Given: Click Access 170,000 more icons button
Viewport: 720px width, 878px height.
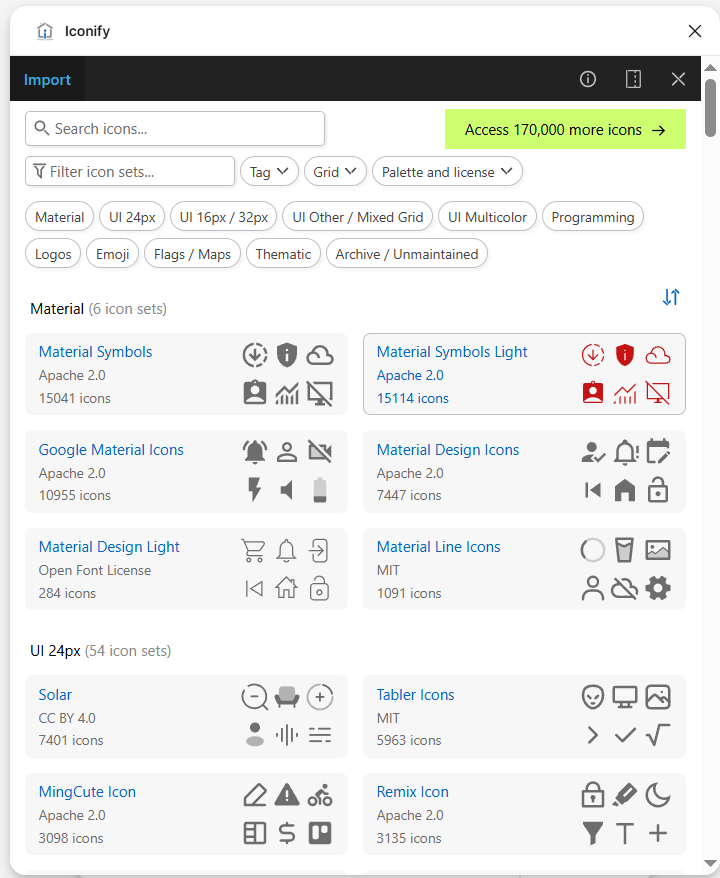Looking at the screenshot, I should 565,129.
